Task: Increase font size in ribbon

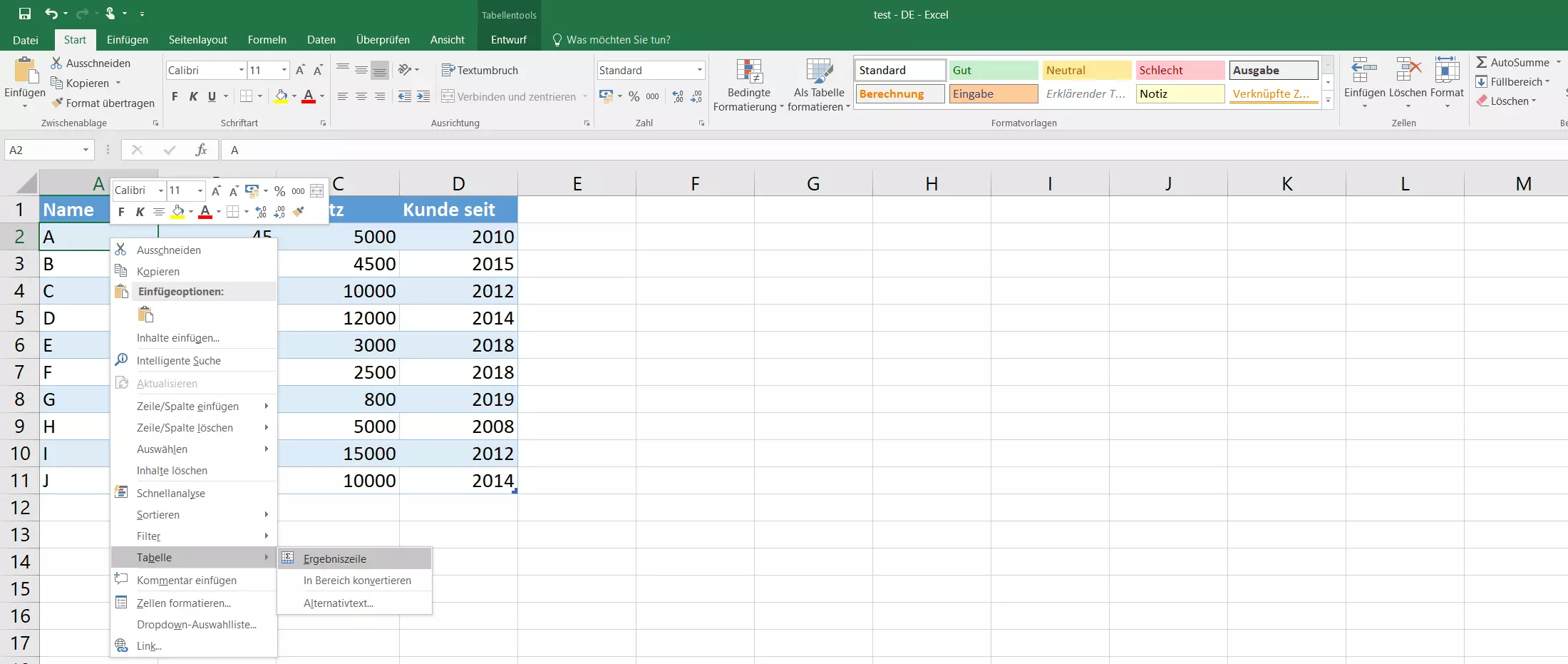Action: tap(300, 70)
